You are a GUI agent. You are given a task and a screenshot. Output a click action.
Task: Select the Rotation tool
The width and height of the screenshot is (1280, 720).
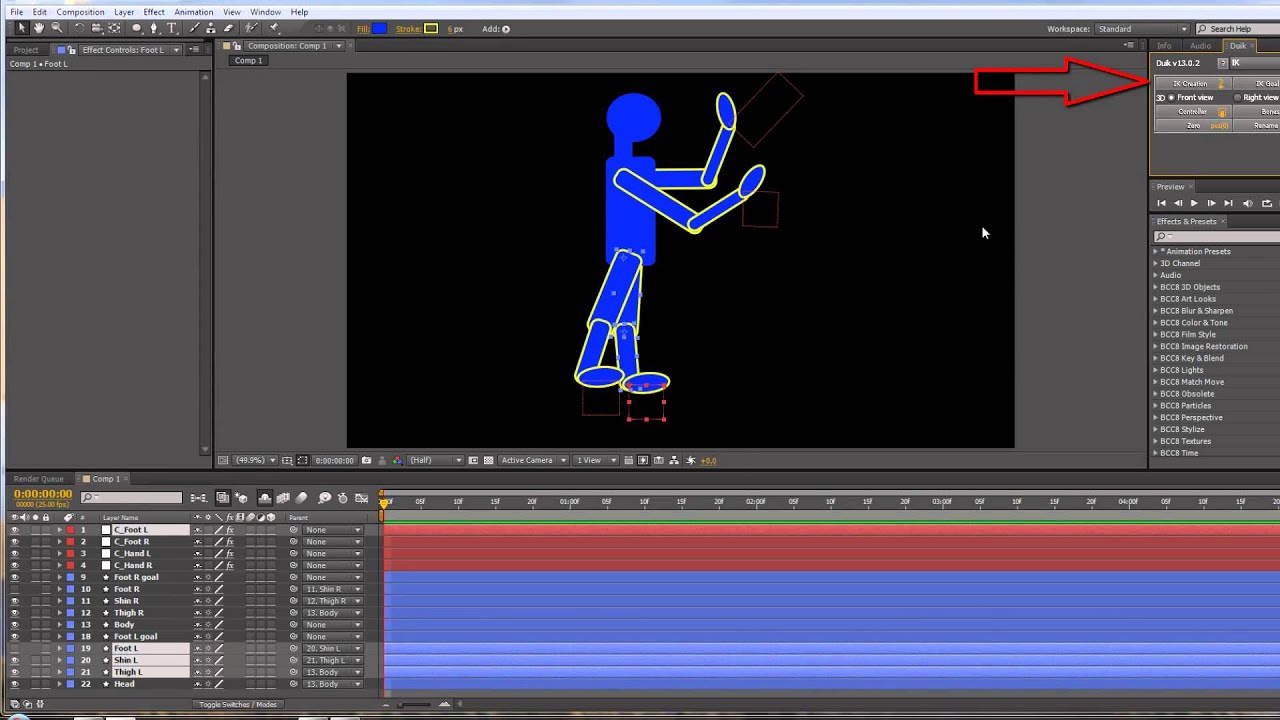(x=80, y=29)
